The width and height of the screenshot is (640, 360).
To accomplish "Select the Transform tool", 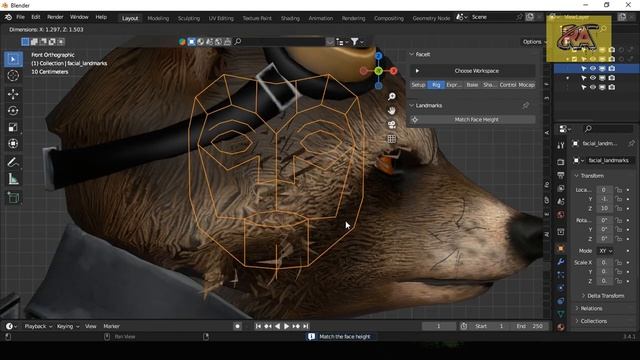I will (x=13, y=144).
